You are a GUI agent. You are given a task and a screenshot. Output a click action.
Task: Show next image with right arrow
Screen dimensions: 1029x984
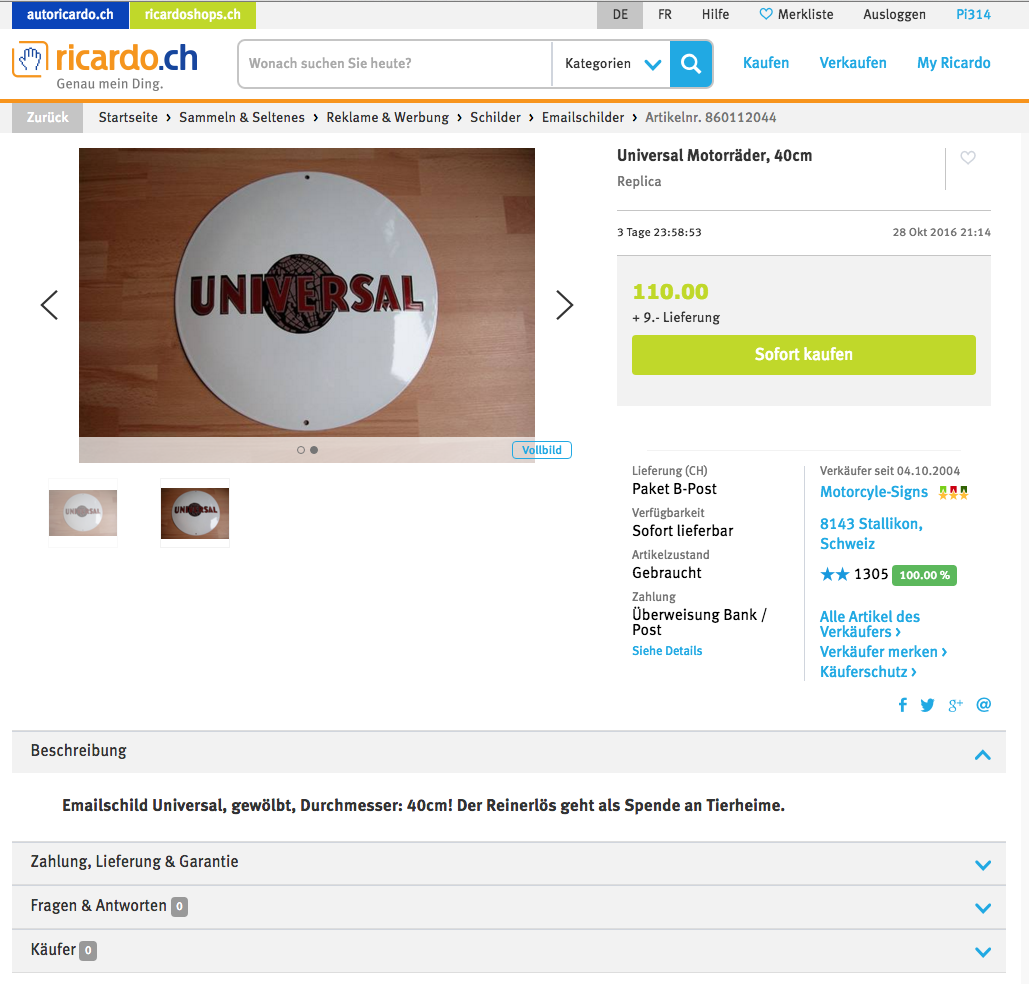564,305
